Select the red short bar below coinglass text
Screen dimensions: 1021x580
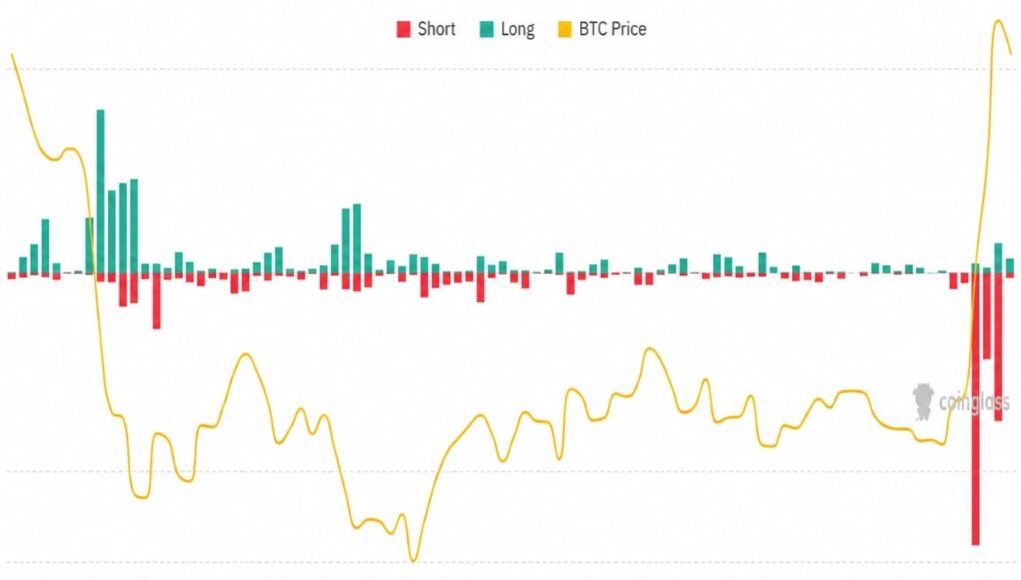click(x=998, y=347)
